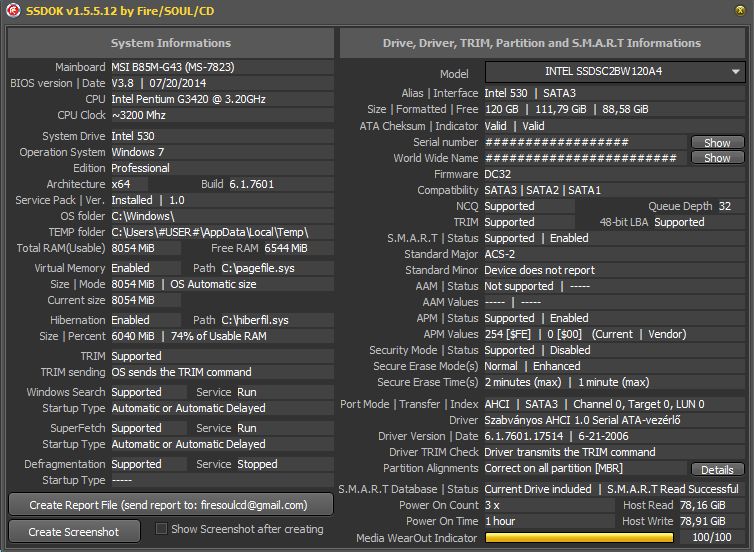Click Build value 6.1.7601
754x552 pixels.
point(251,184)
